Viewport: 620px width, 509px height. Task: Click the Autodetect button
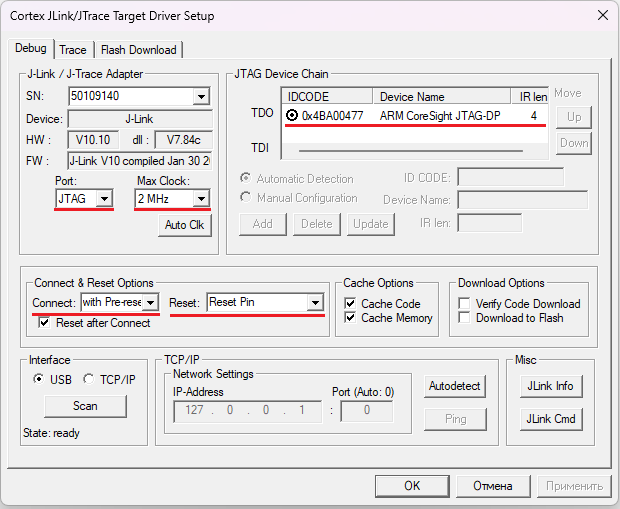pos(455,385)
